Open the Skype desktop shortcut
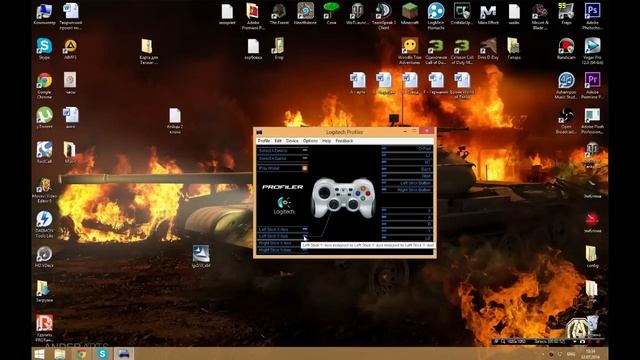Image resolution: width=640 pixels, height=360 pixels. click(x=44, y=49)
